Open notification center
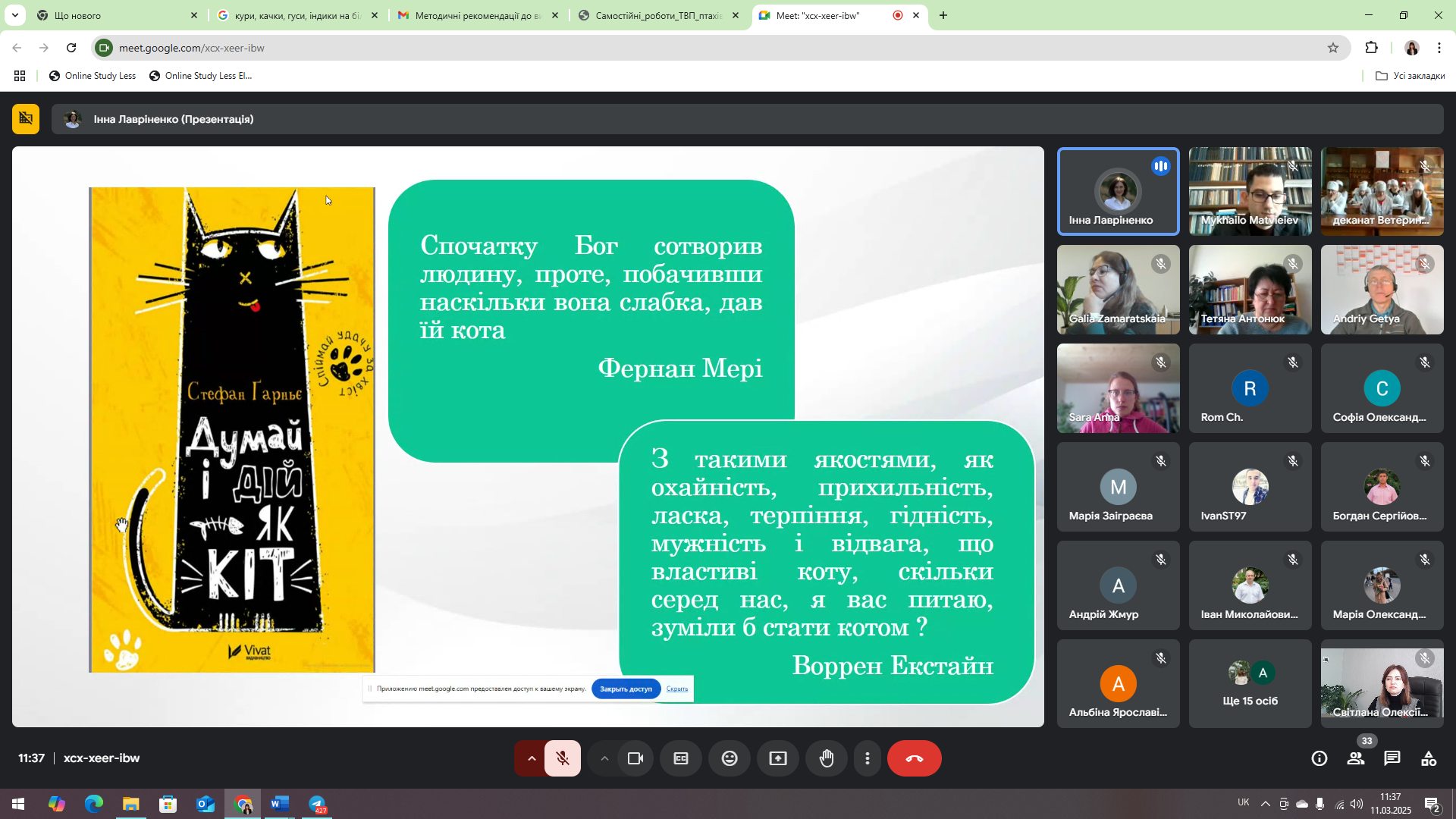 1432,804
